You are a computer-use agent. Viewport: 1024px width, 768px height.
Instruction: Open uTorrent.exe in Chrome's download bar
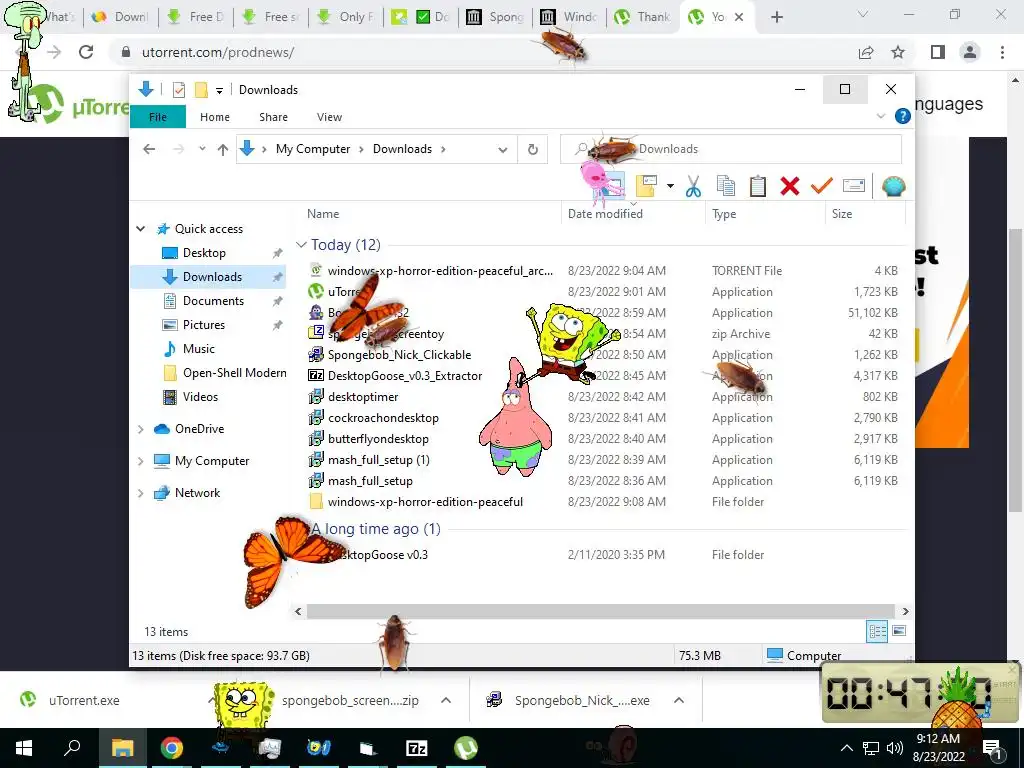pyautogui.click(x=84, y=700)
